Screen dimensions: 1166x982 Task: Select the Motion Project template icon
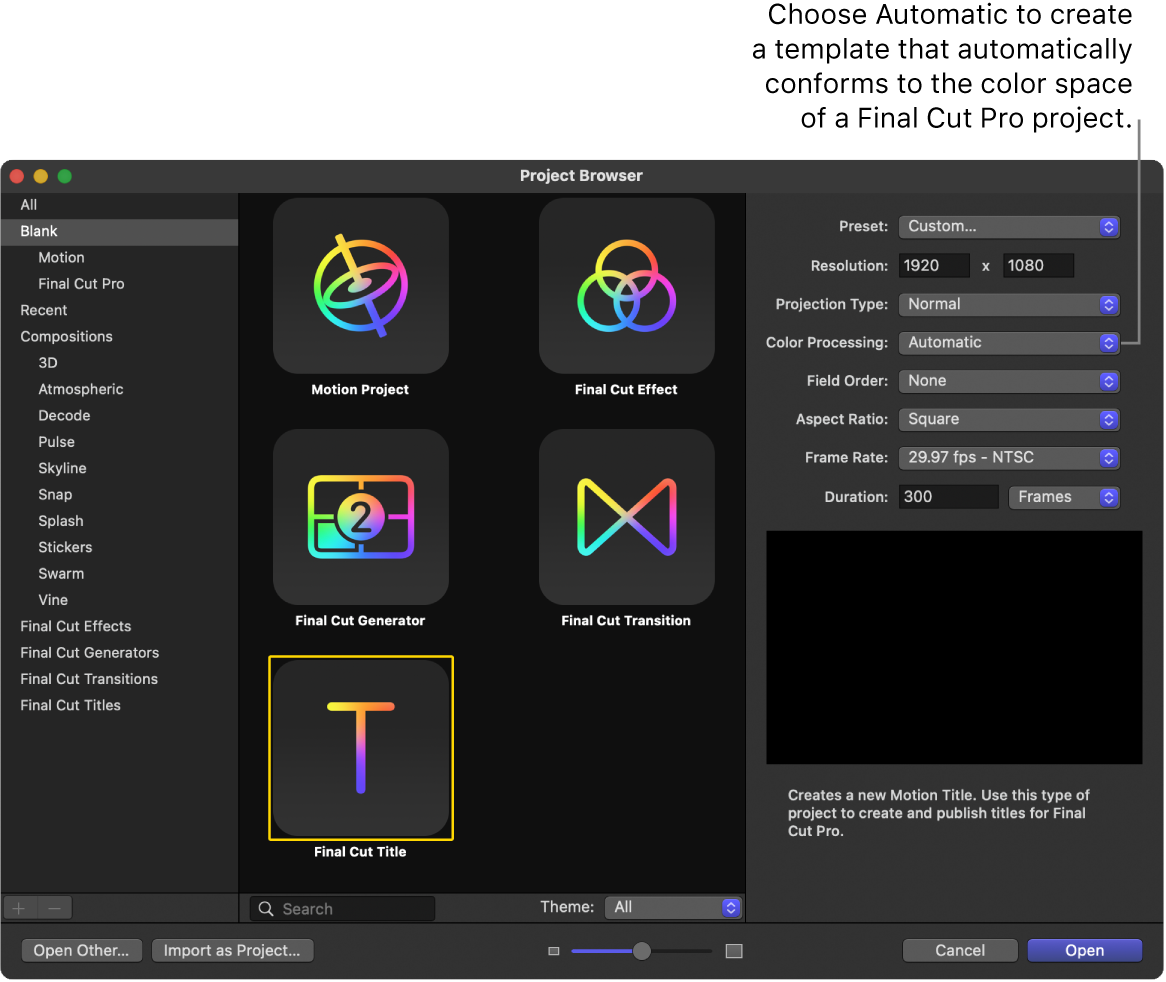tap(360, 286)
